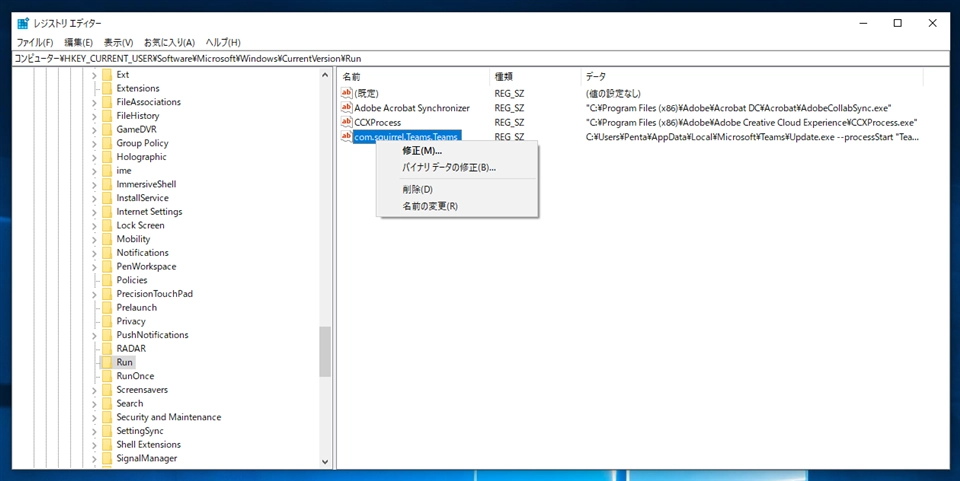Click the folder icon of RunOnce

(107, 376)
